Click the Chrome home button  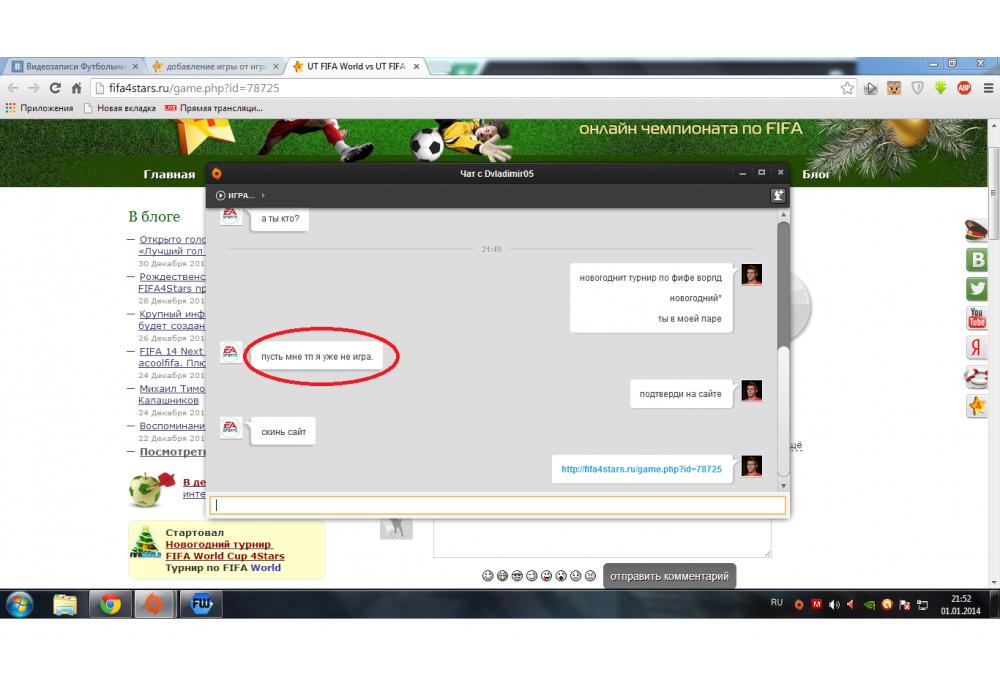click(x=76, y=88)
